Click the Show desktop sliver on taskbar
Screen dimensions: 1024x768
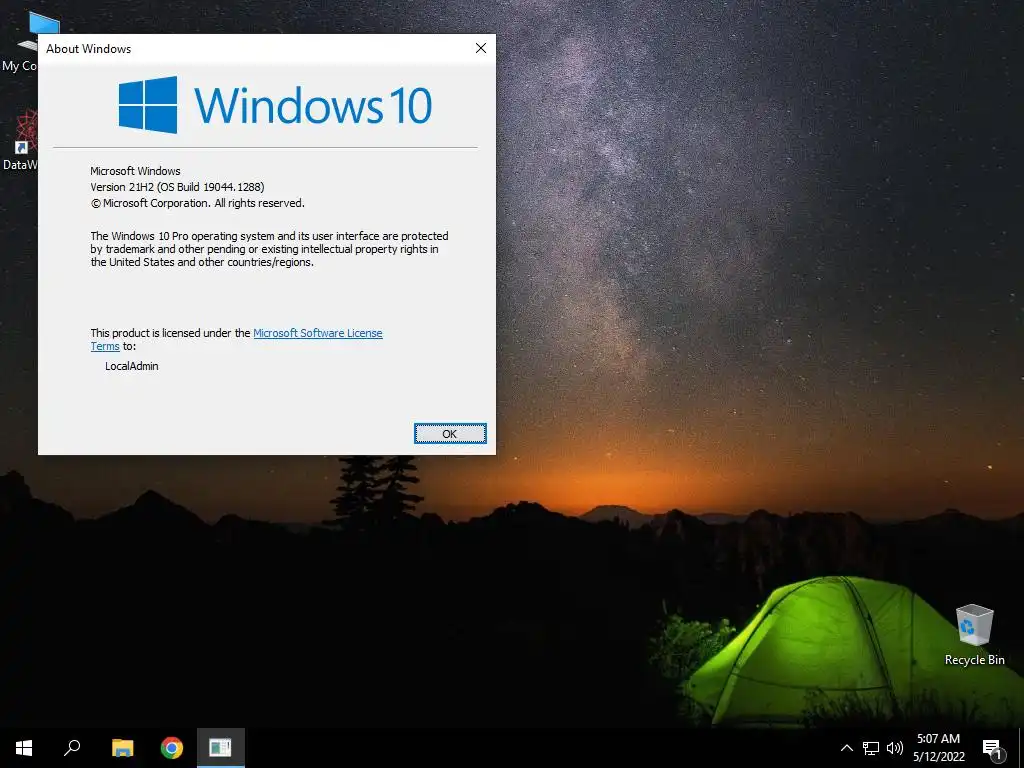point(1021,748)
